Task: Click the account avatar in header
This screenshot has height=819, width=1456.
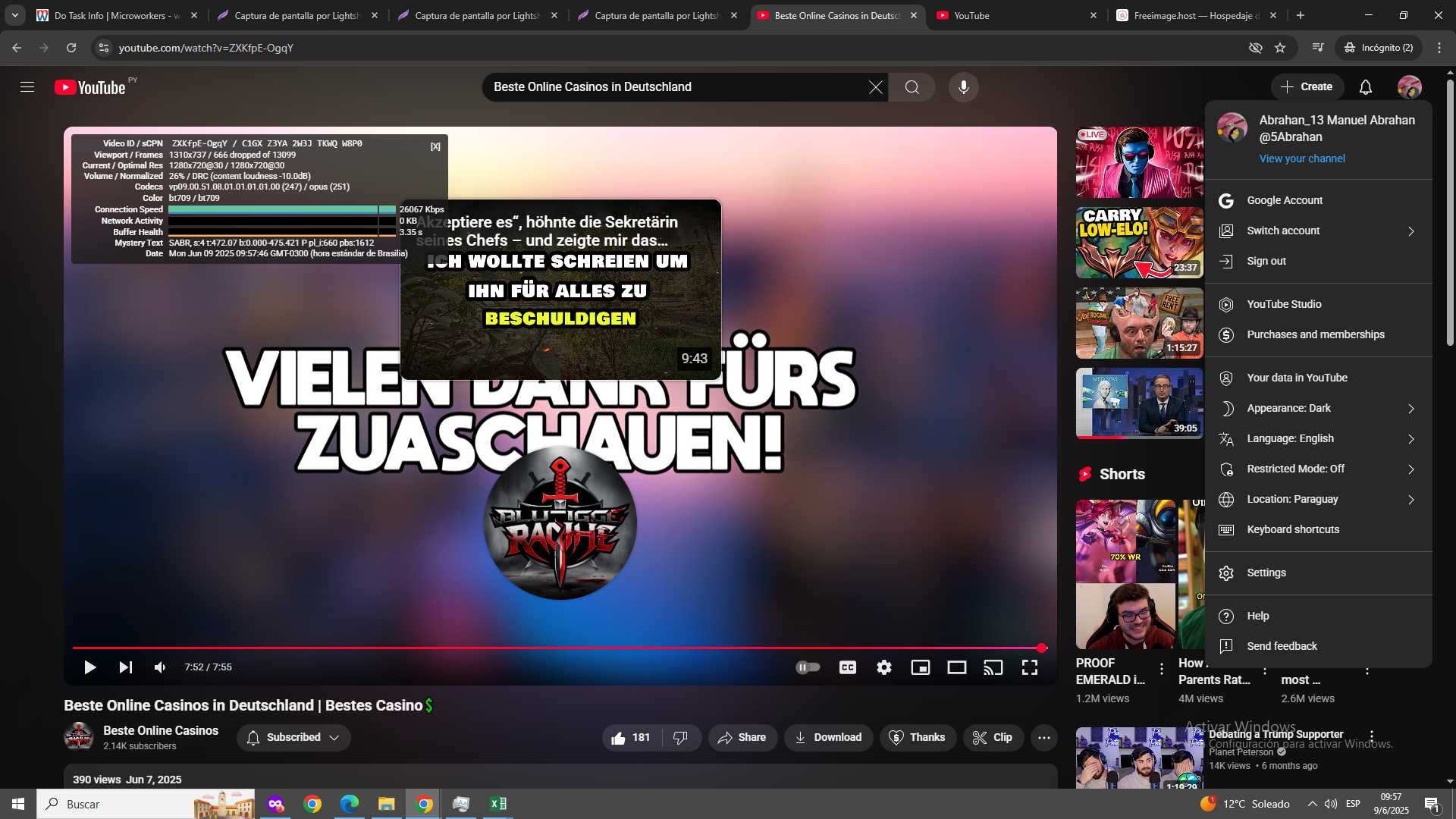Action: [1409, 87]
